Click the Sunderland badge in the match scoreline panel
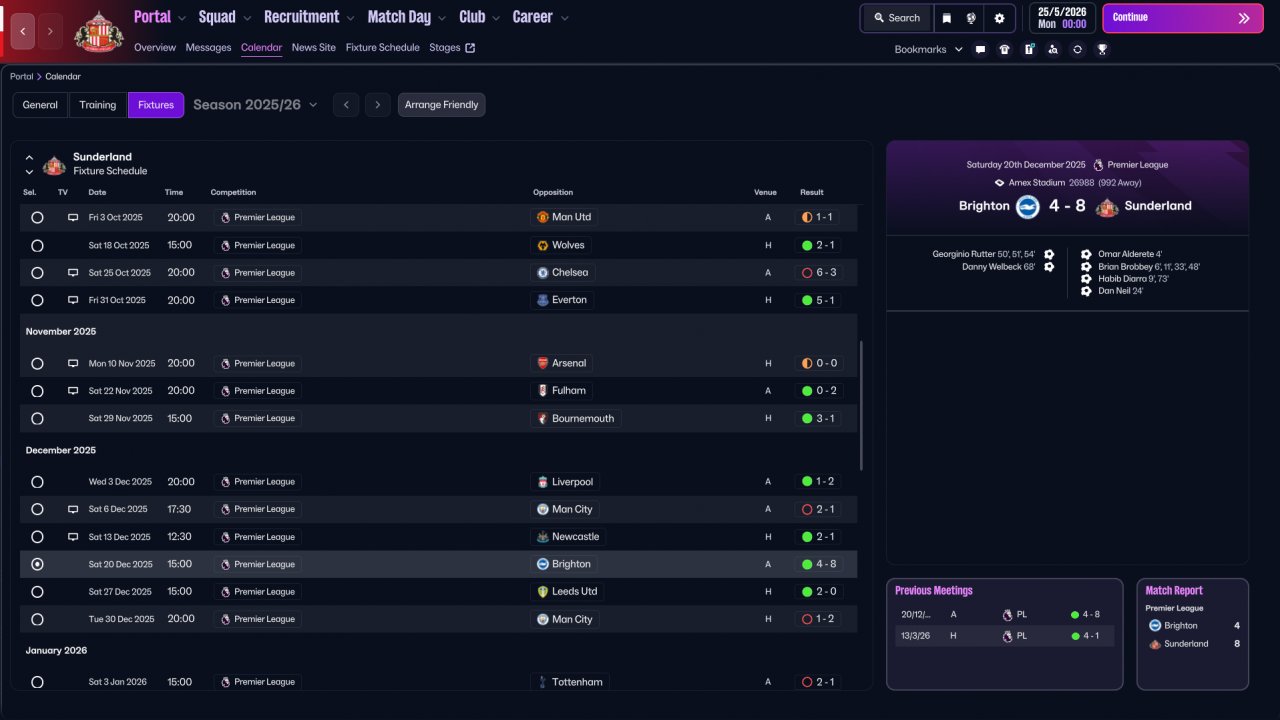 click(1107, 206)
